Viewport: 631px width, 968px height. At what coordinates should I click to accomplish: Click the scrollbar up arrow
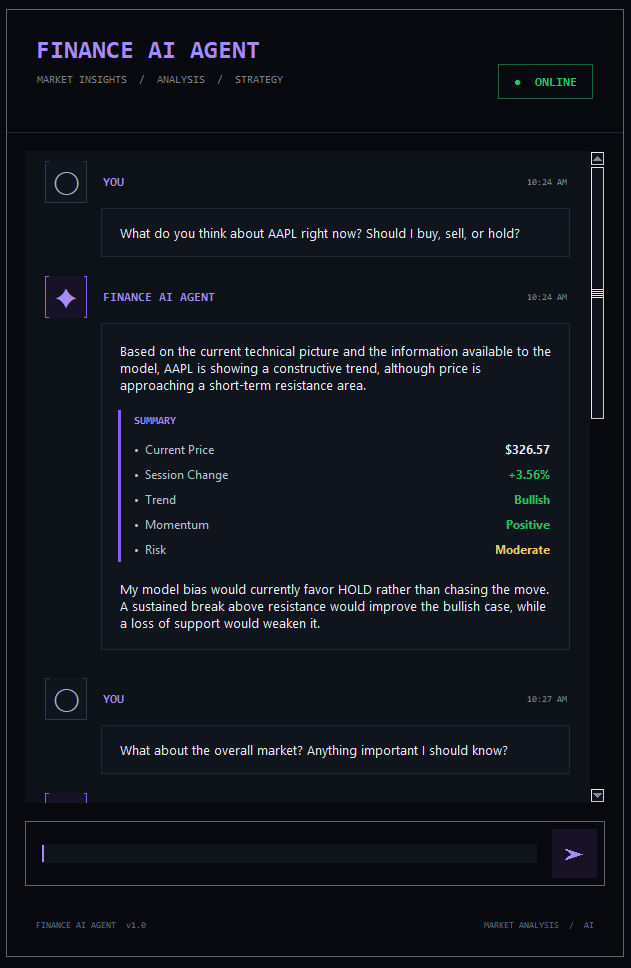pos(597,159)
